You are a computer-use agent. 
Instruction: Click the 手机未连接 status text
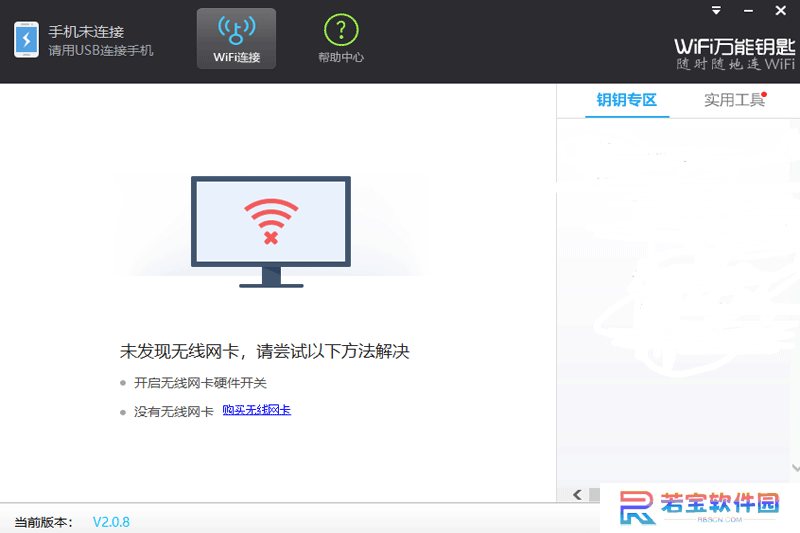pyautogui.click(x=86, y=32)
